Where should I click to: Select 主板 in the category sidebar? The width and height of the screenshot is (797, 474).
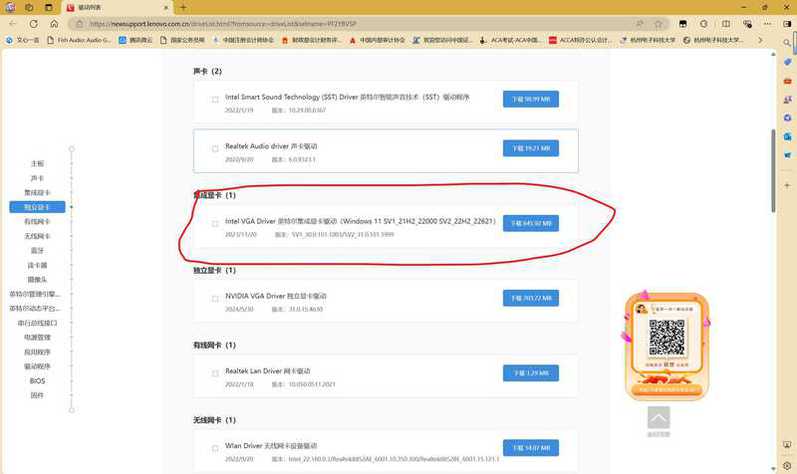(37, 164)
